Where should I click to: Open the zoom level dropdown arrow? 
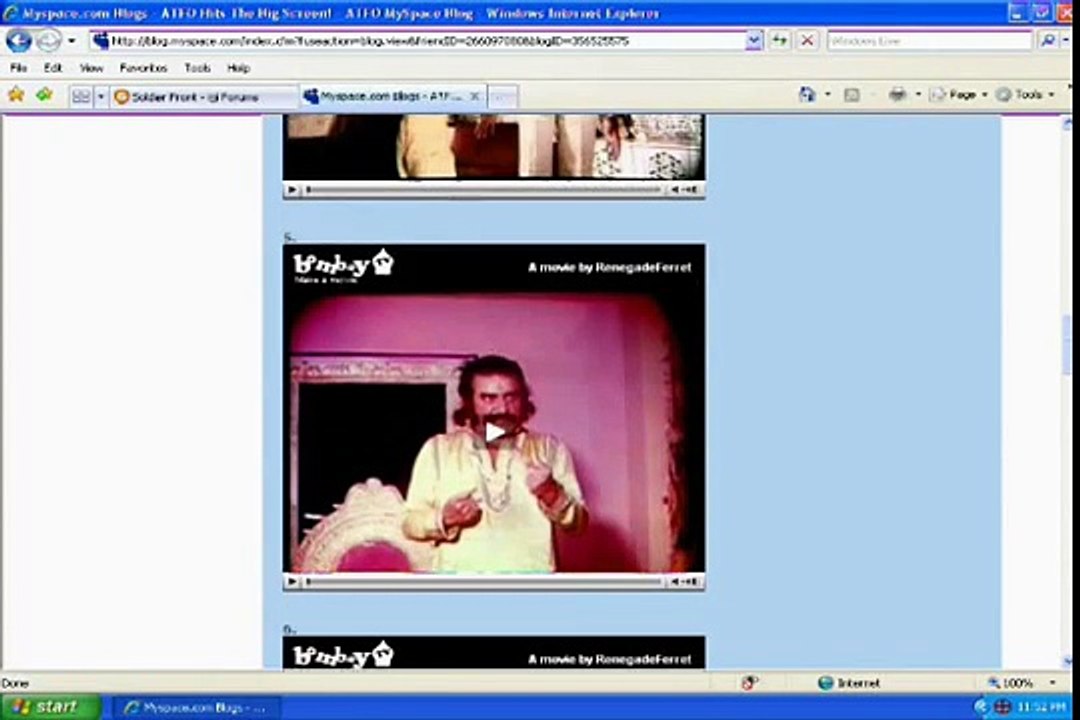1052,683
